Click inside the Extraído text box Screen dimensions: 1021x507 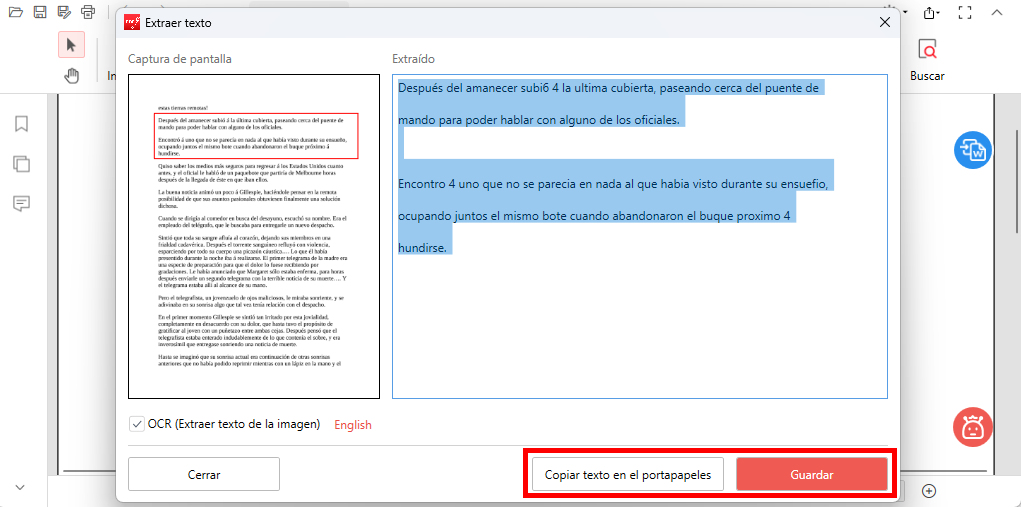tap(639, 236)
